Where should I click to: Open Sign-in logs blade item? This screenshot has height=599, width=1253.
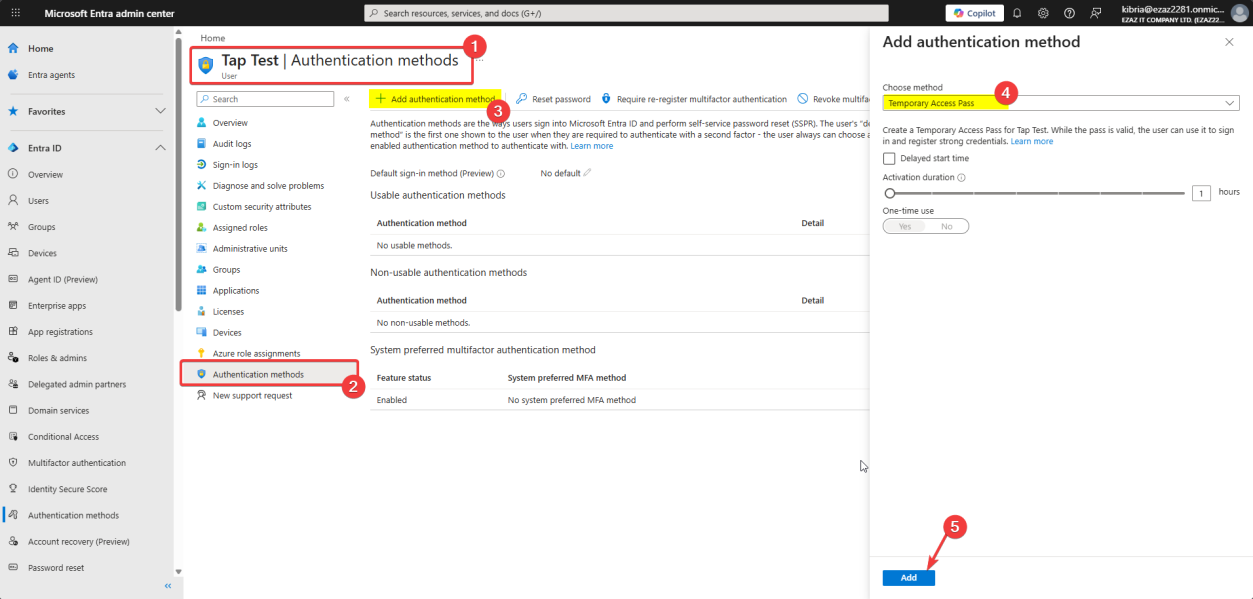(235, 165)
